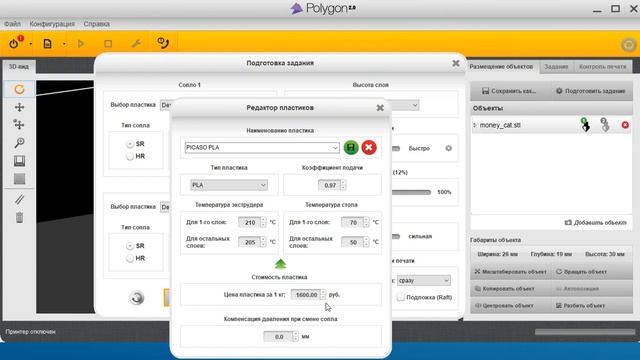Click the Подготовить задание button
Screen dimensions: 640x360
click(x=591, y=91)
